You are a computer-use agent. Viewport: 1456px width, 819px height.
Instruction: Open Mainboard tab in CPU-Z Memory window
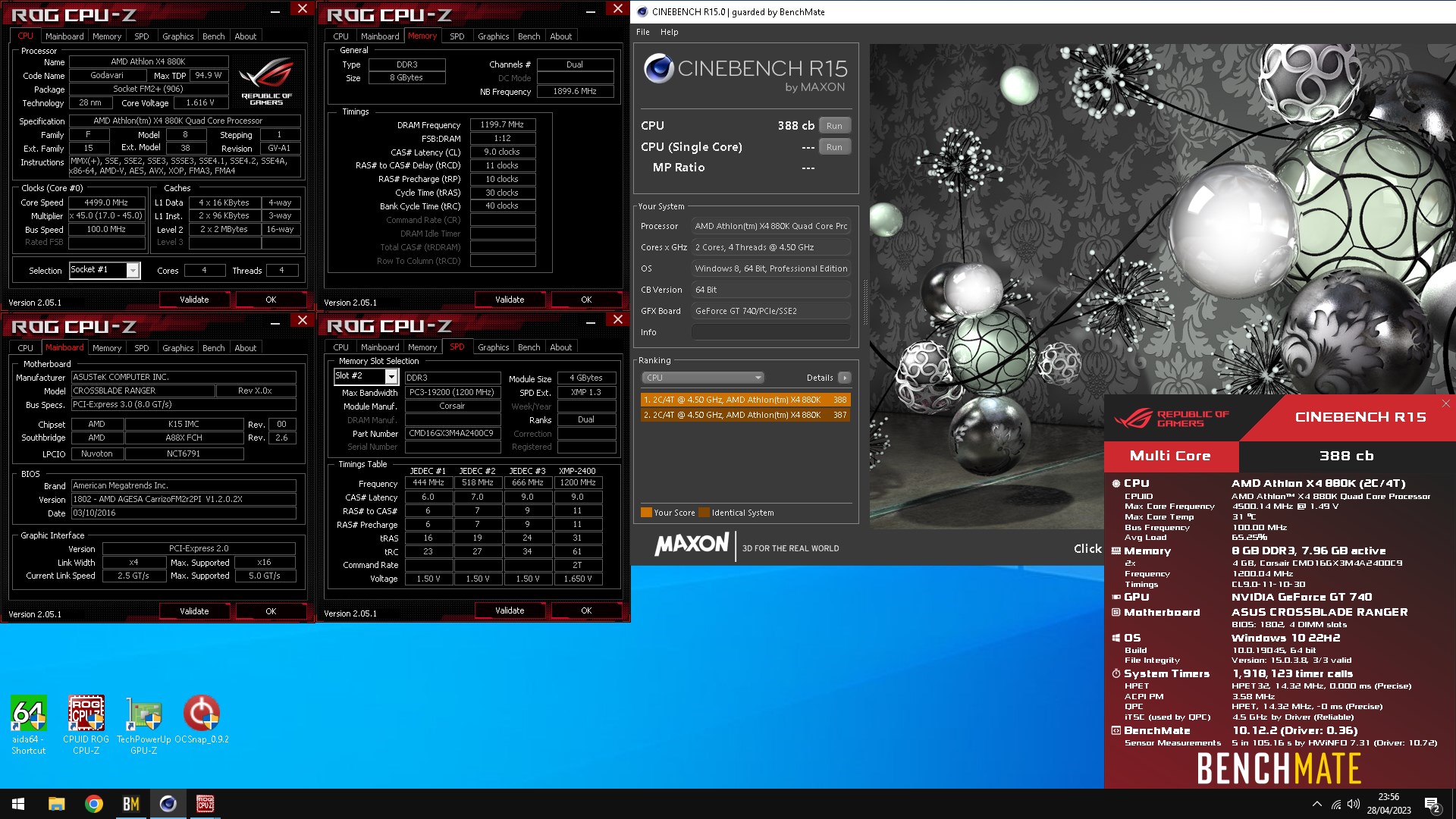380,36
